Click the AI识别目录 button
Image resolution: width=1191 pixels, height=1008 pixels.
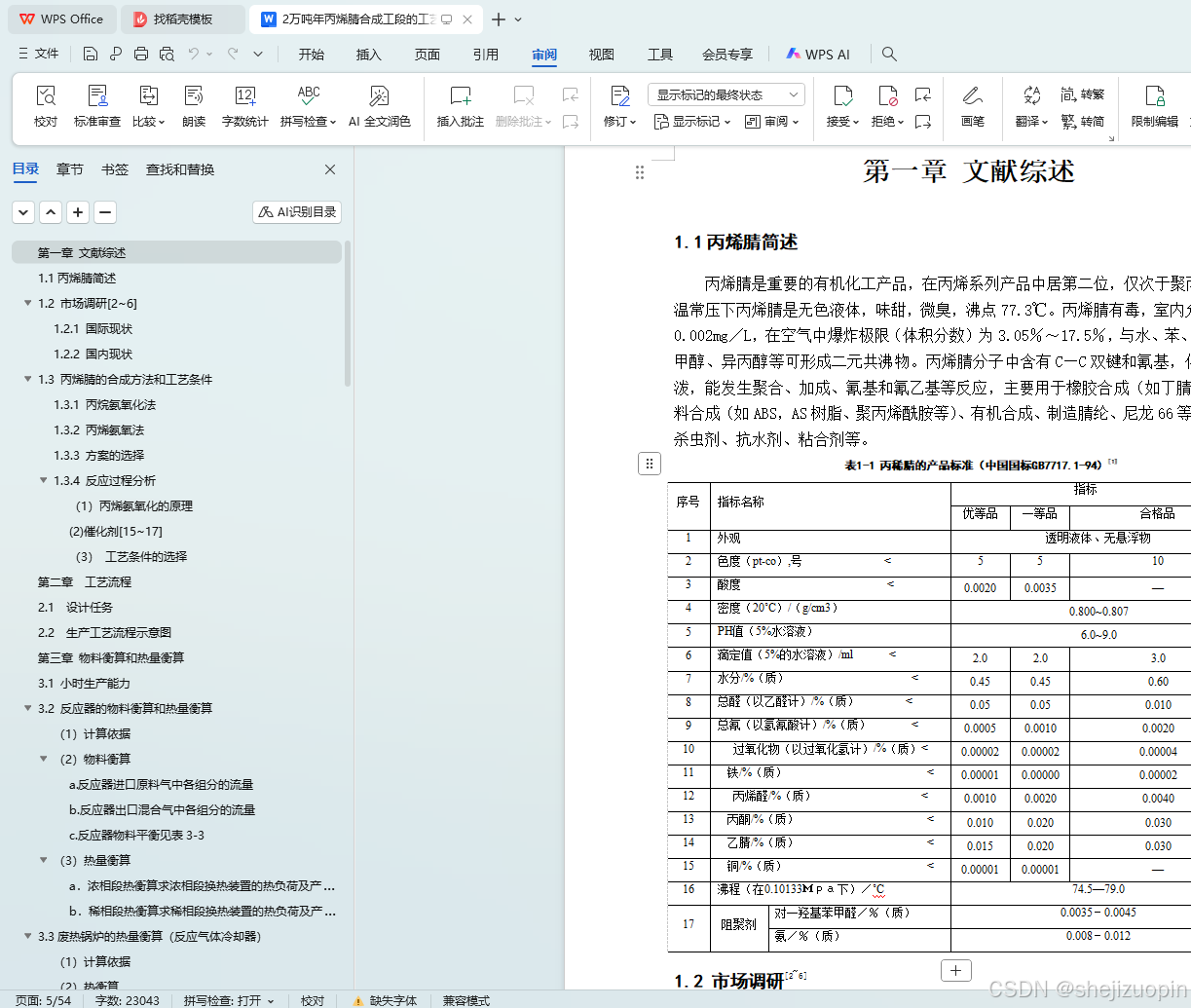pyautogui.click(x=297, y=211)
